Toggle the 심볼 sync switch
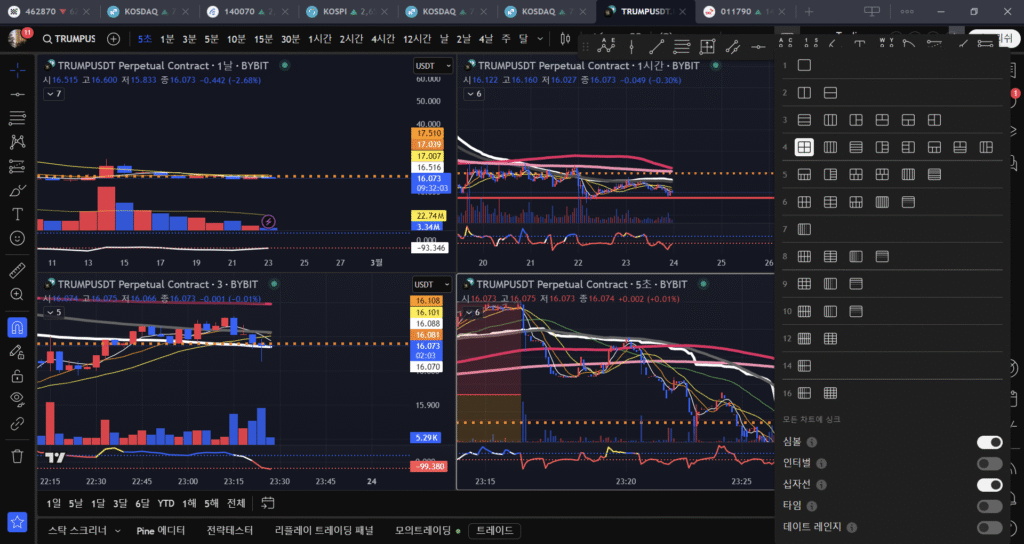The height and width of the screenshot is (544, 1024). click(x=989, y=442)
